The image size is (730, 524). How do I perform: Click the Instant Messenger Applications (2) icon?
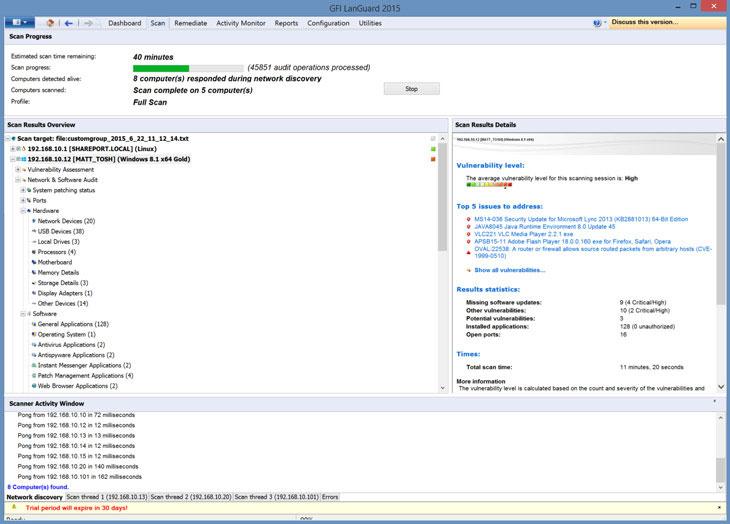(34, 365)
